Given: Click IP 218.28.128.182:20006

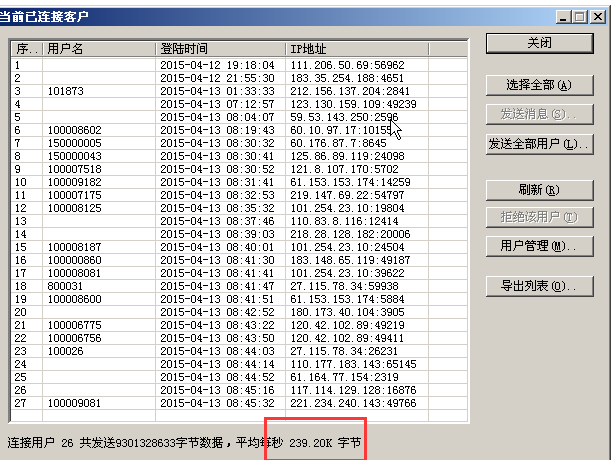Looking at the screenshot, I should pyautogui.click(x=350, y=234).
